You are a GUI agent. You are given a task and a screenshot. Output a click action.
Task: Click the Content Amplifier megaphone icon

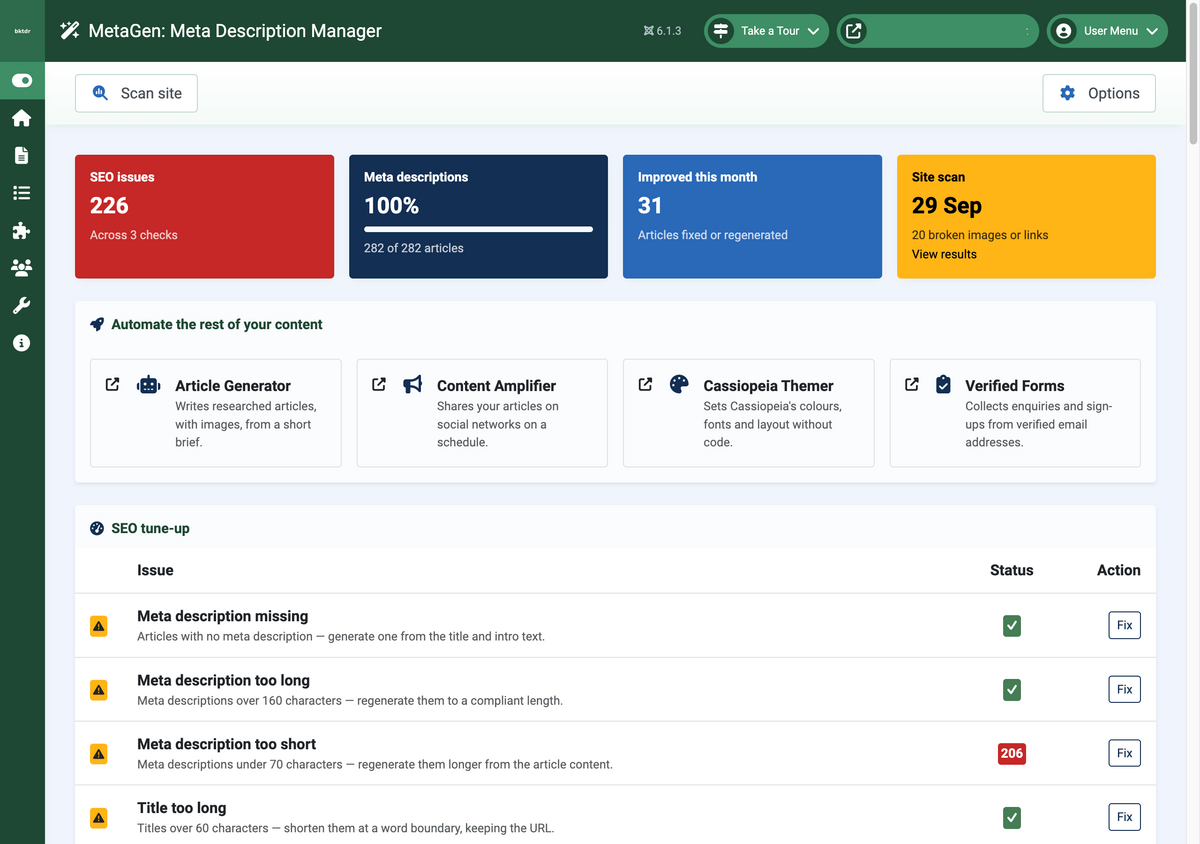coord(413,384)
